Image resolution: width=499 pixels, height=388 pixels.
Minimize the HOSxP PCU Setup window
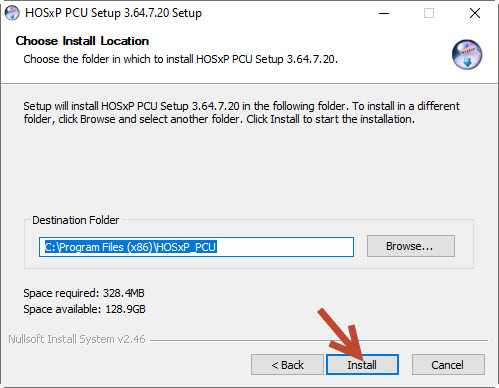(x=384, y=13)
